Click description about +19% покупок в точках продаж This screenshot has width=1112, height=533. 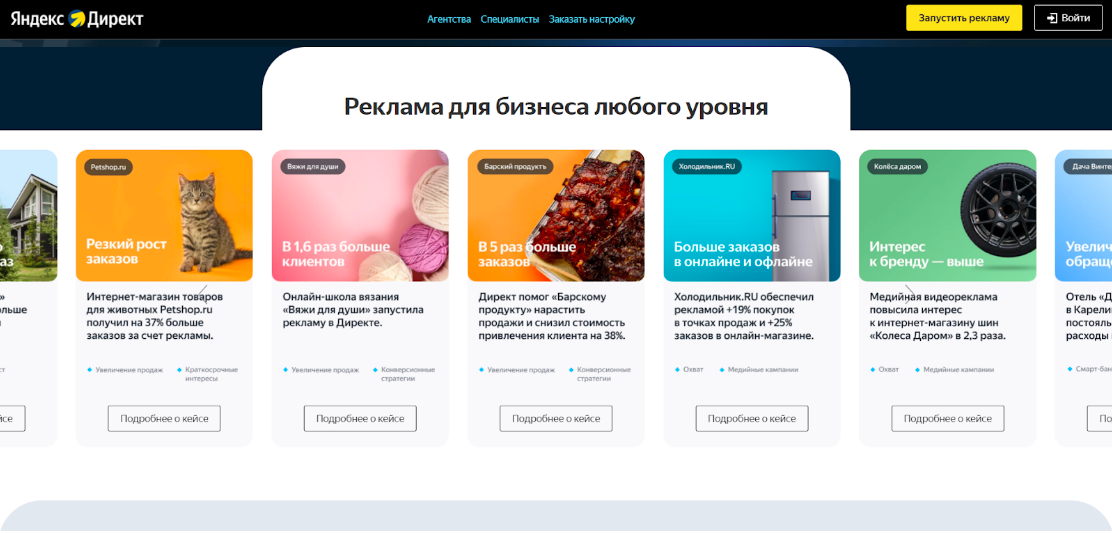point(744,316)
